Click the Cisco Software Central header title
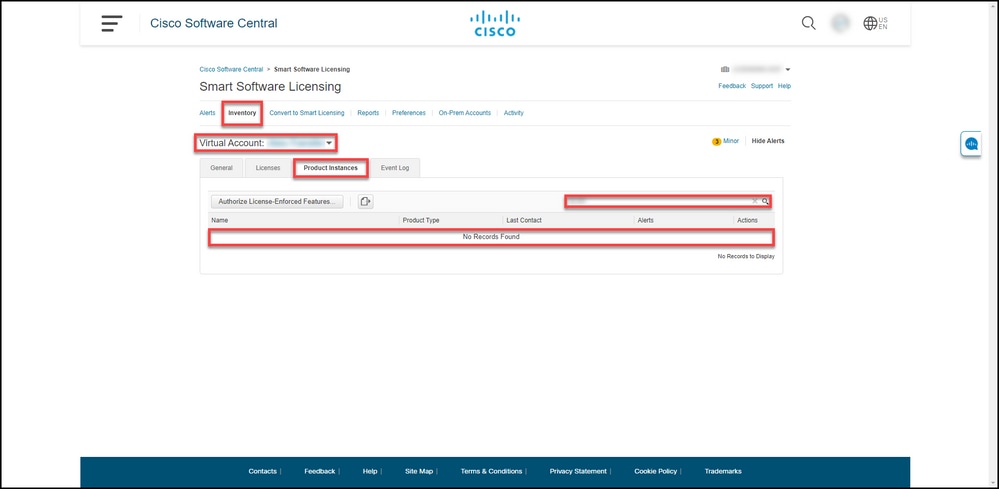999x489 pixels. [213, 24]
